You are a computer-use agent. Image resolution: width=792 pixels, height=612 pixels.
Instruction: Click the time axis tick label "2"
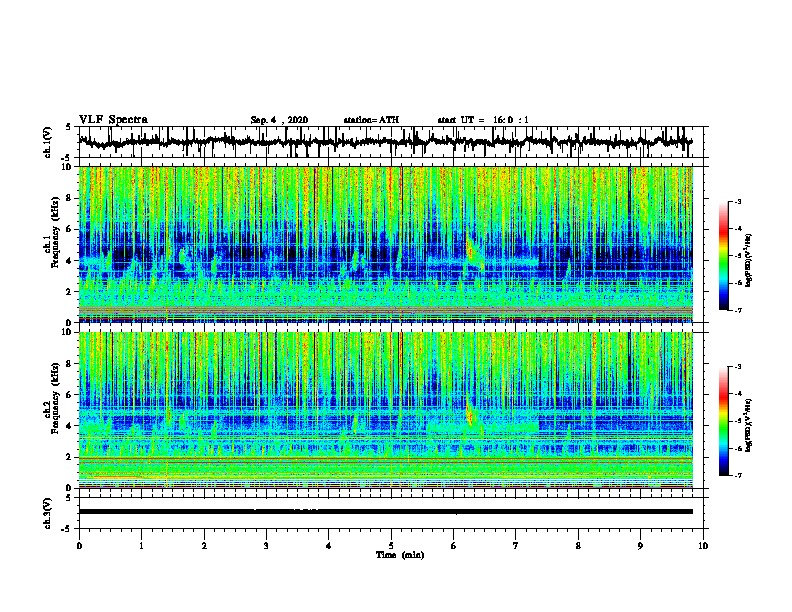pos(204,545)
